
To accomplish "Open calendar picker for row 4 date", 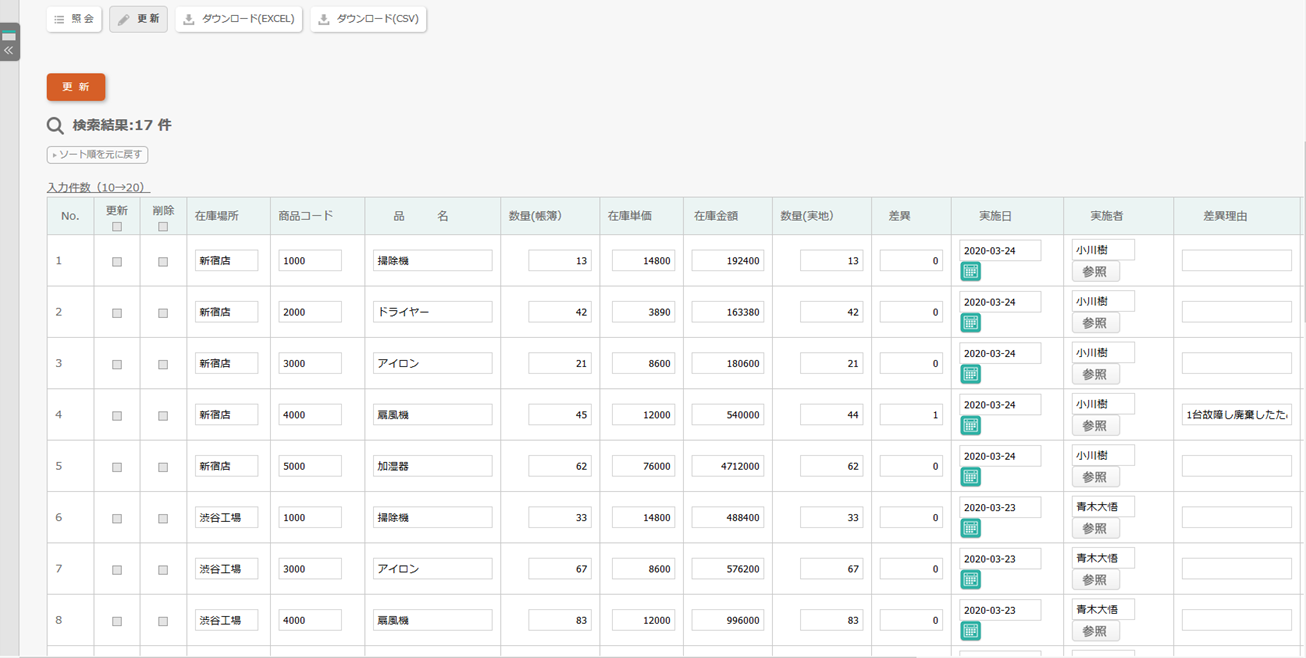I will (x=970, y=426).
